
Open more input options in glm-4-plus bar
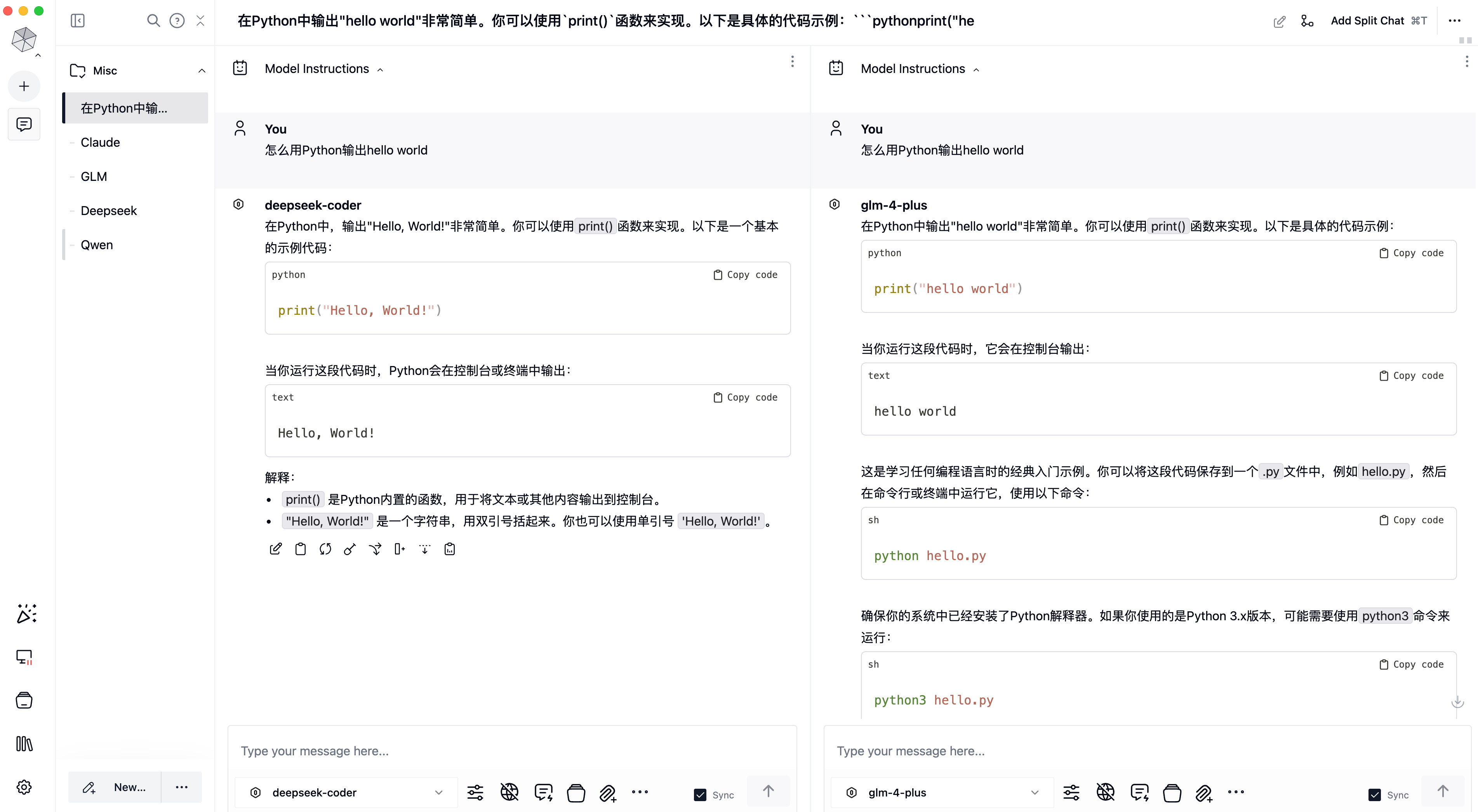[x=1236, y=792]
